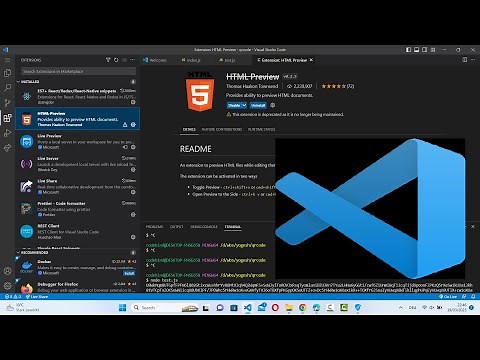480x360 pixels.
Task: Filter extensions with the funnel icon
Action: (x=108, y=60)
